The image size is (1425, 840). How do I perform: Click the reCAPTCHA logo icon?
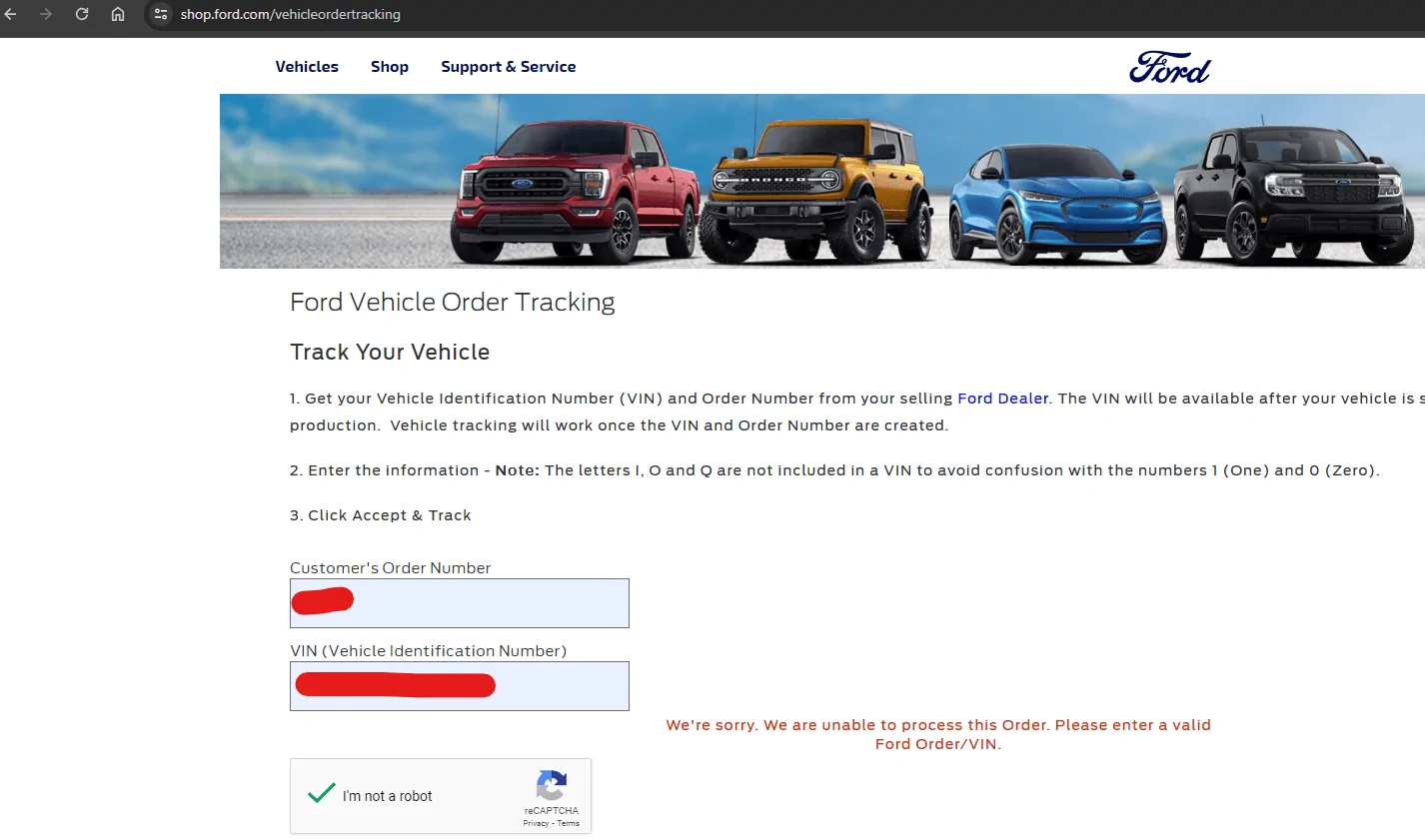(552, 785)
